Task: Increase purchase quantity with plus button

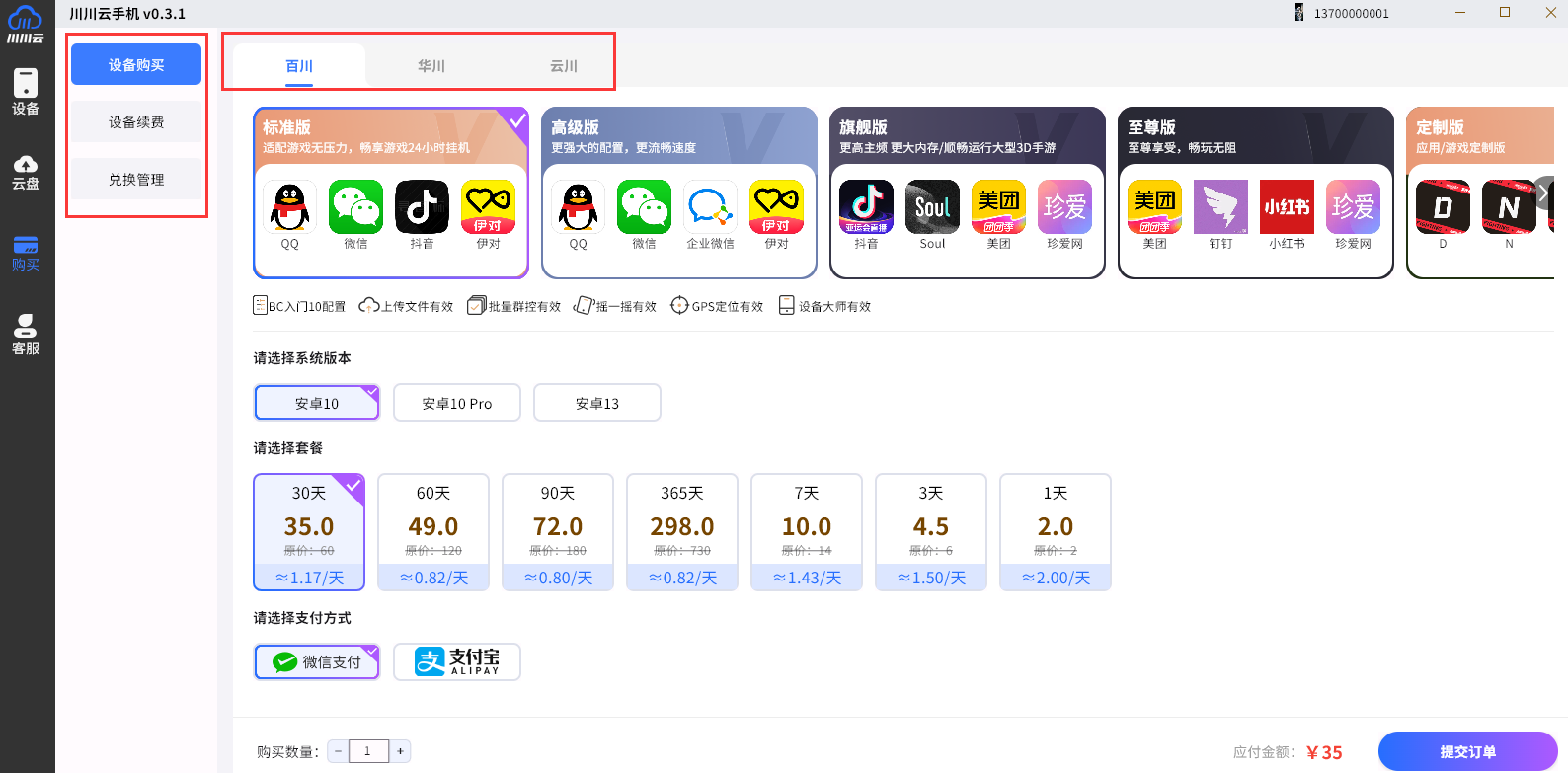Action: (400, 751)
